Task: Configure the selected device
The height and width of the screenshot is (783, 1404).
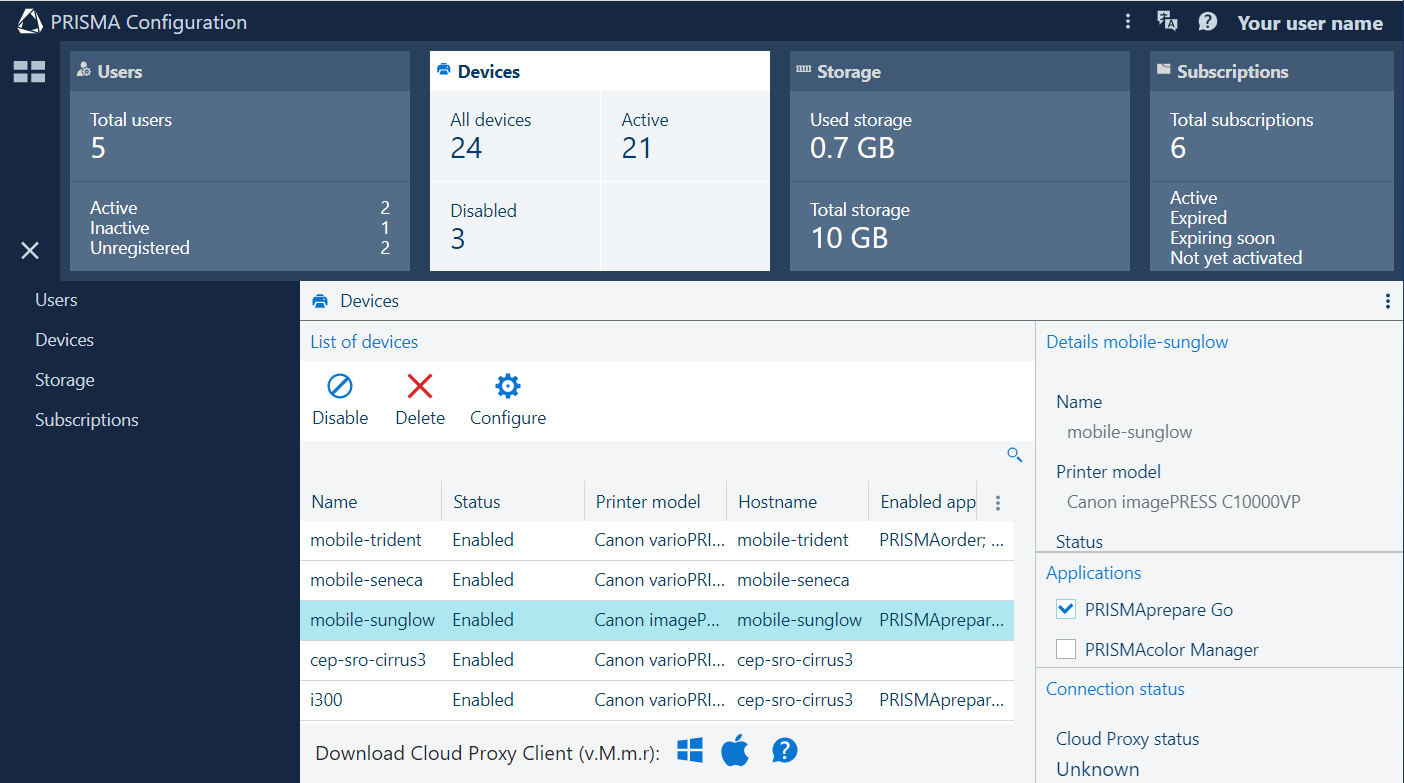Action: (508, 399)
